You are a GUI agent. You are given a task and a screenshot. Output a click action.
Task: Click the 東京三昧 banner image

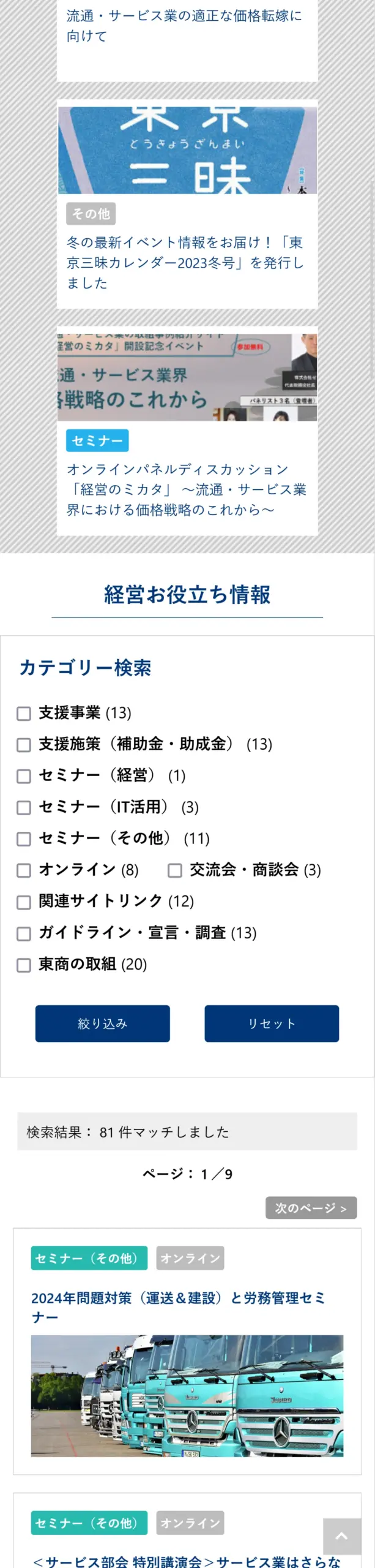(x=187, y=150)
